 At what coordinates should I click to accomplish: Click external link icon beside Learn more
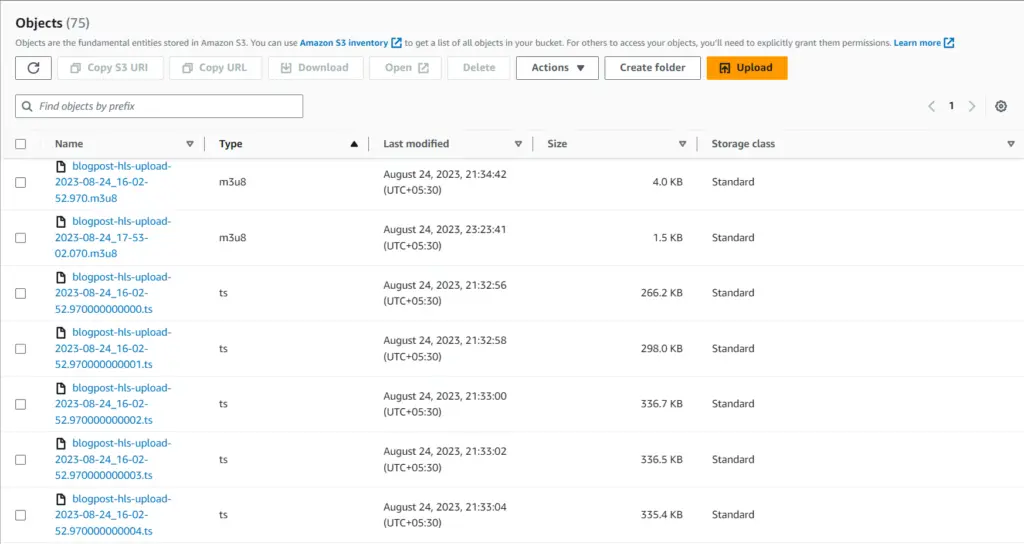pos(949,43)
